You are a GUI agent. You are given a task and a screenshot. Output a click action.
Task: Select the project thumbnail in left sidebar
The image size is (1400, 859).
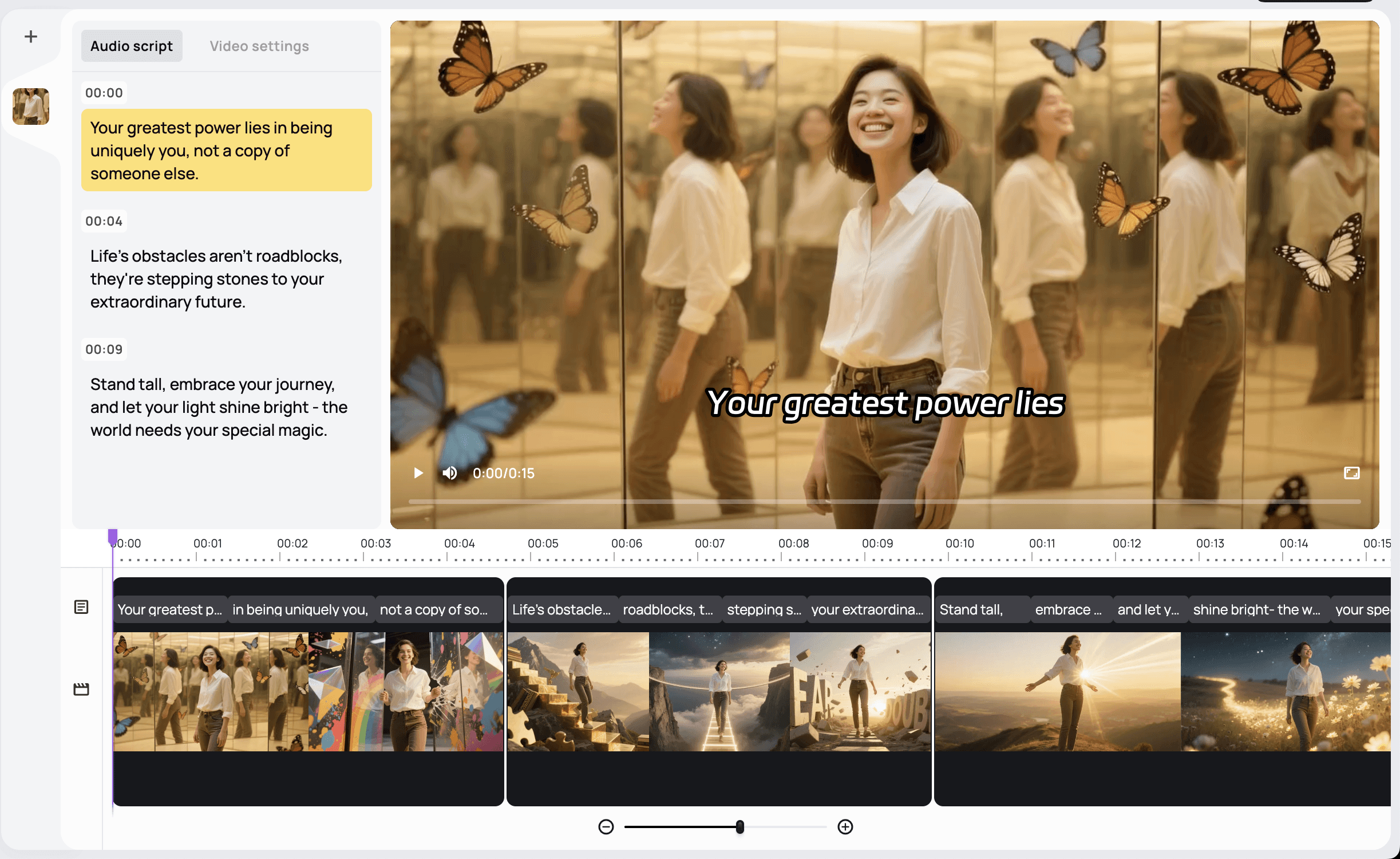coord(31,107)
